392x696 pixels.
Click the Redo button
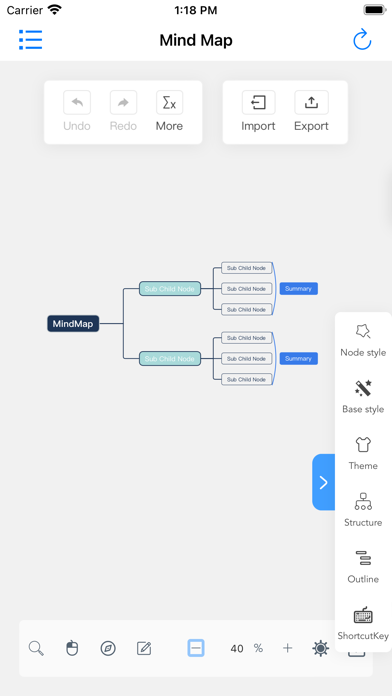pos(123,111)
